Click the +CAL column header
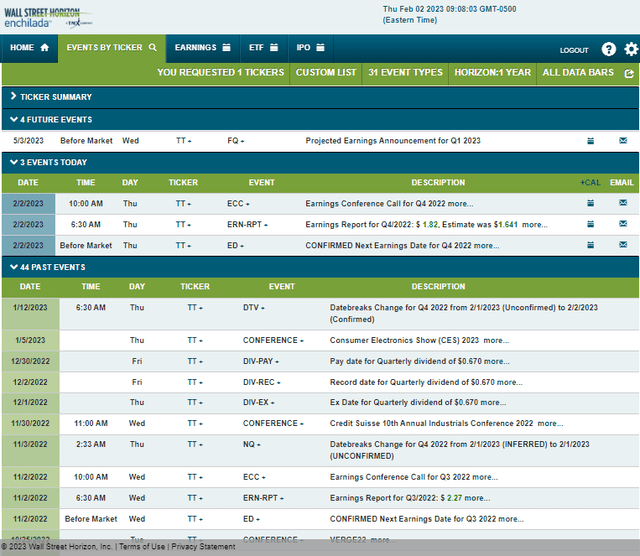 click(590, 183)
